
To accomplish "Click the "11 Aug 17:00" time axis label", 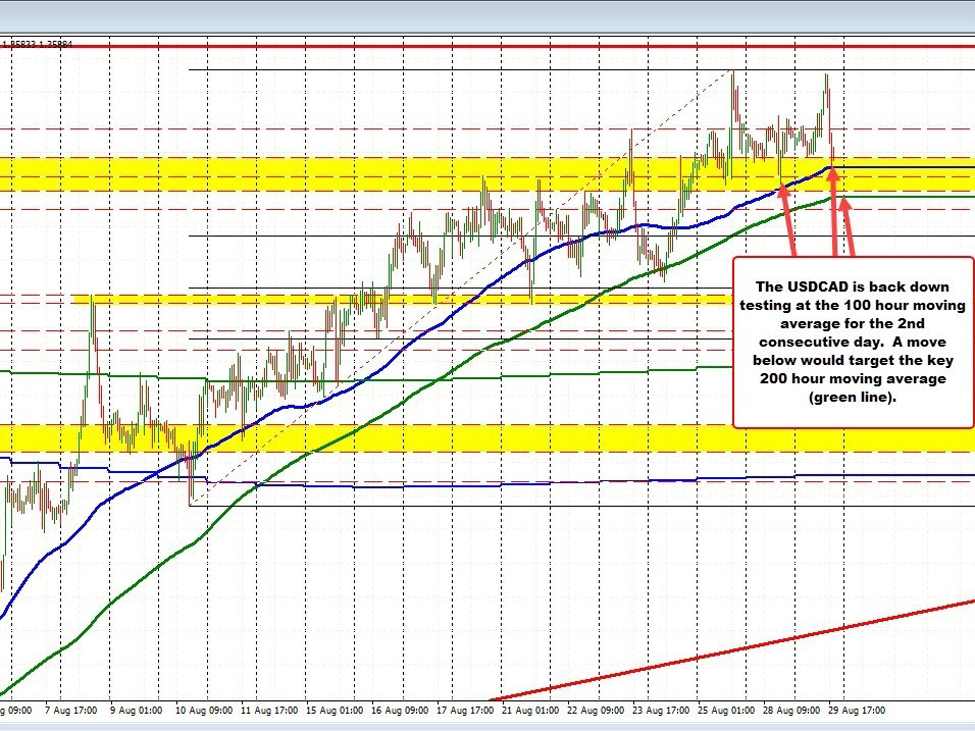I will (269, 710).
